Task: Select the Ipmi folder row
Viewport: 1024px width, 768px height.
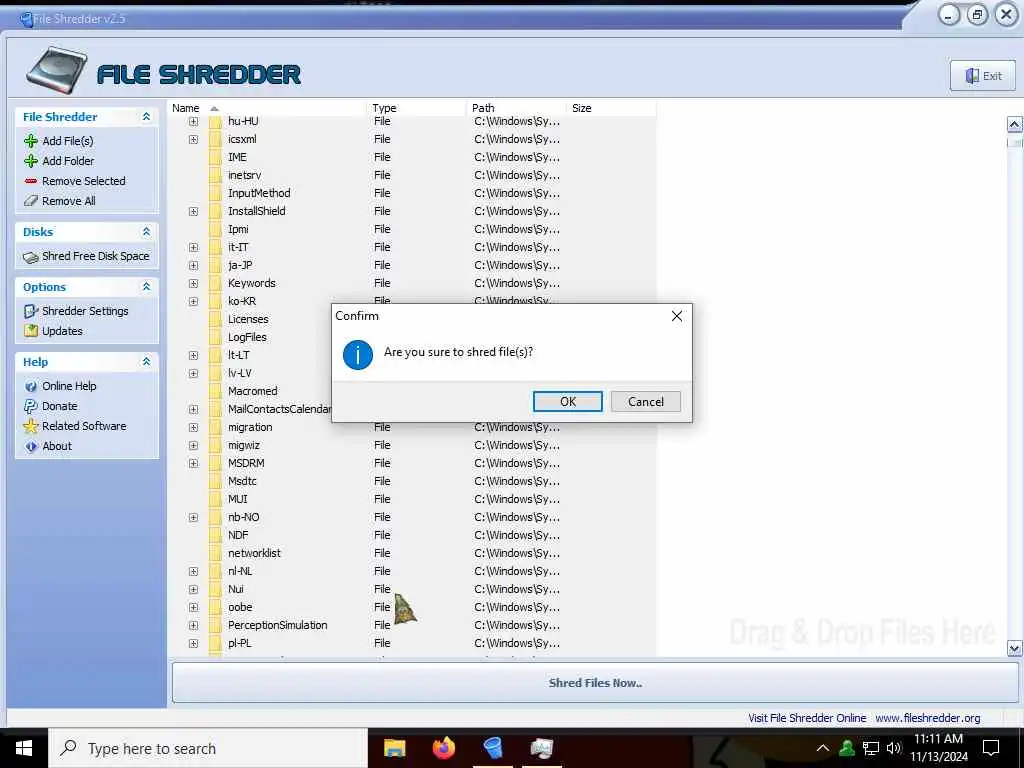Action: (412, 229)
